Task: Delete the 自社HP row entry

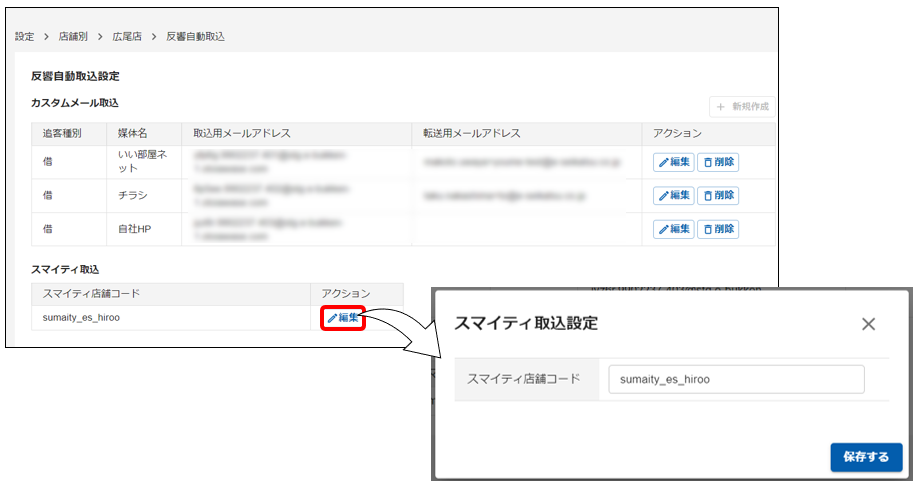Action: [x=718, y=229]
